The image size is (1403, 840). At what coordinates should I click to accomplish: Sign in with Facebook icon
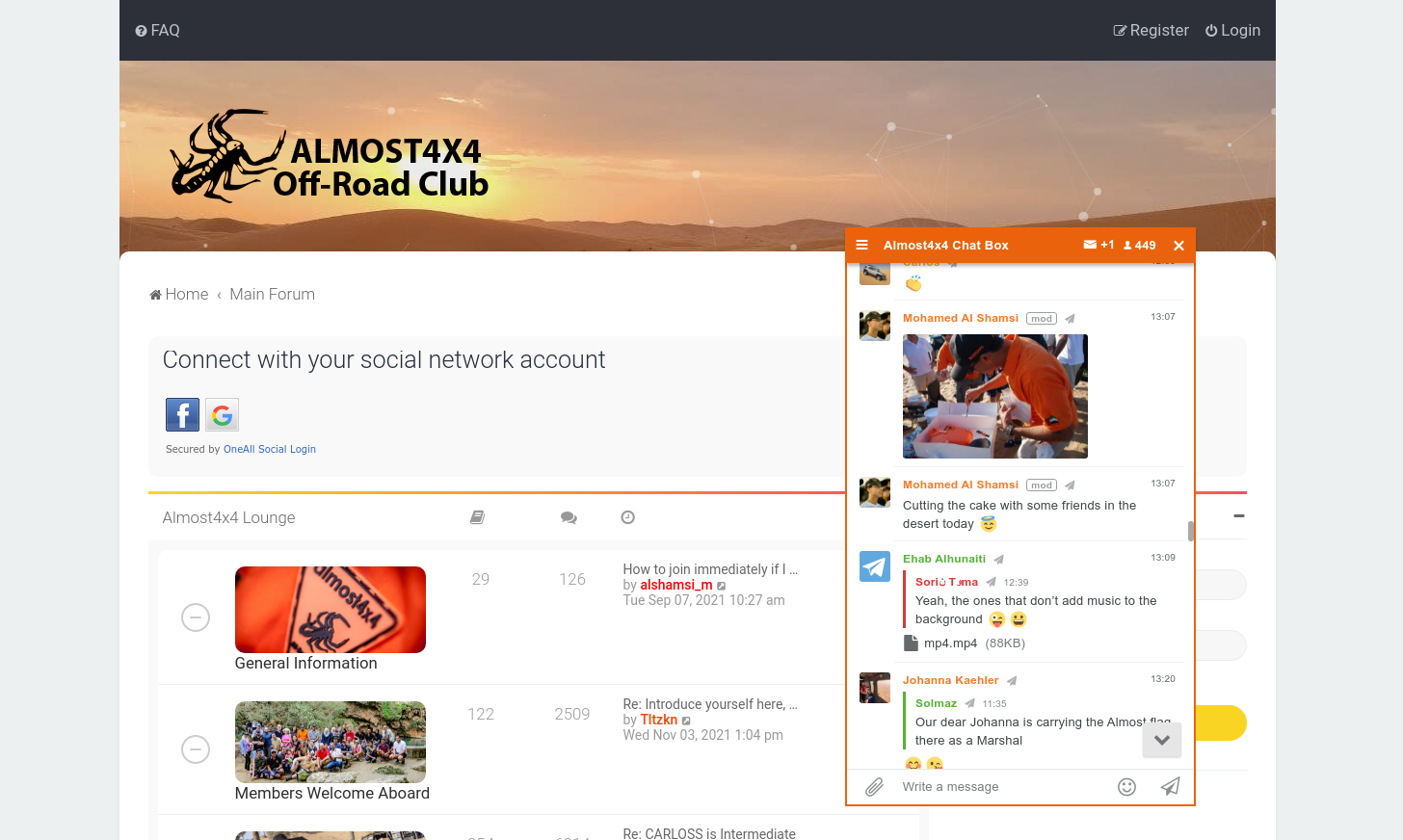pos(182,414)
